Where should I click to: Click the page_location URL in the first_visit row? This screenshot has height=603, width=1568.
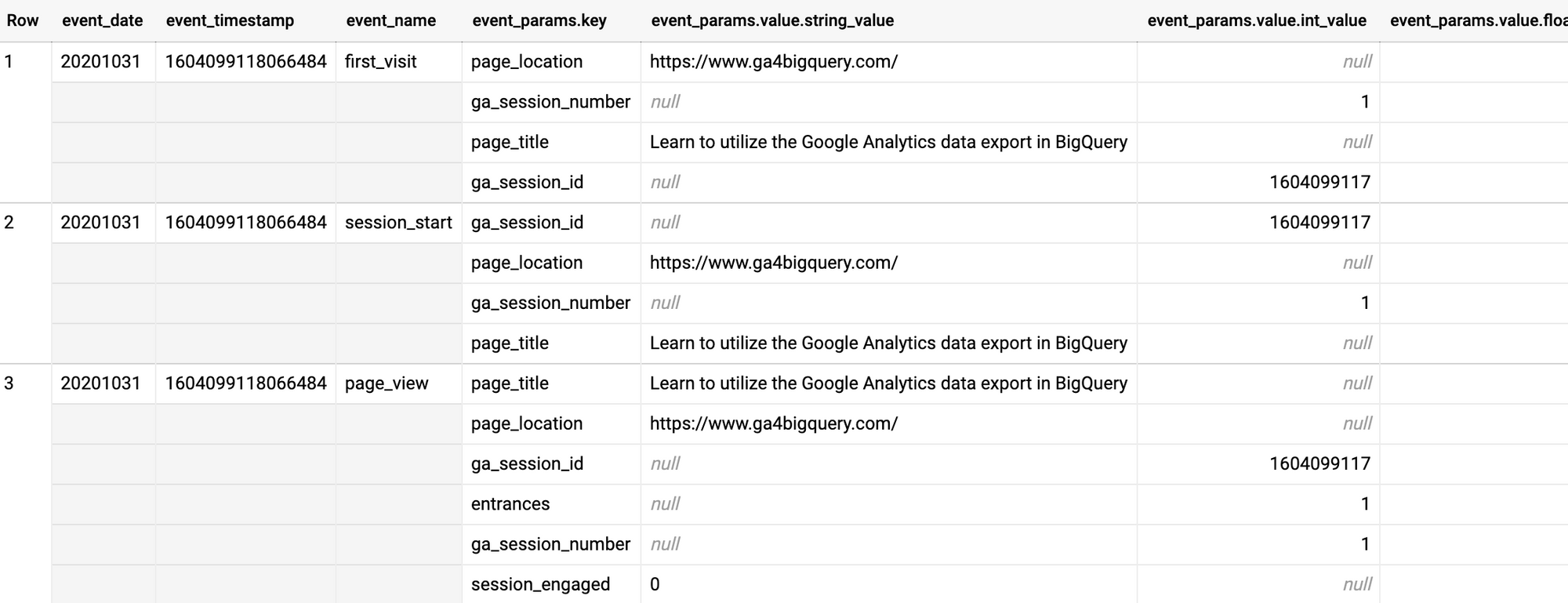pos(773,62)
